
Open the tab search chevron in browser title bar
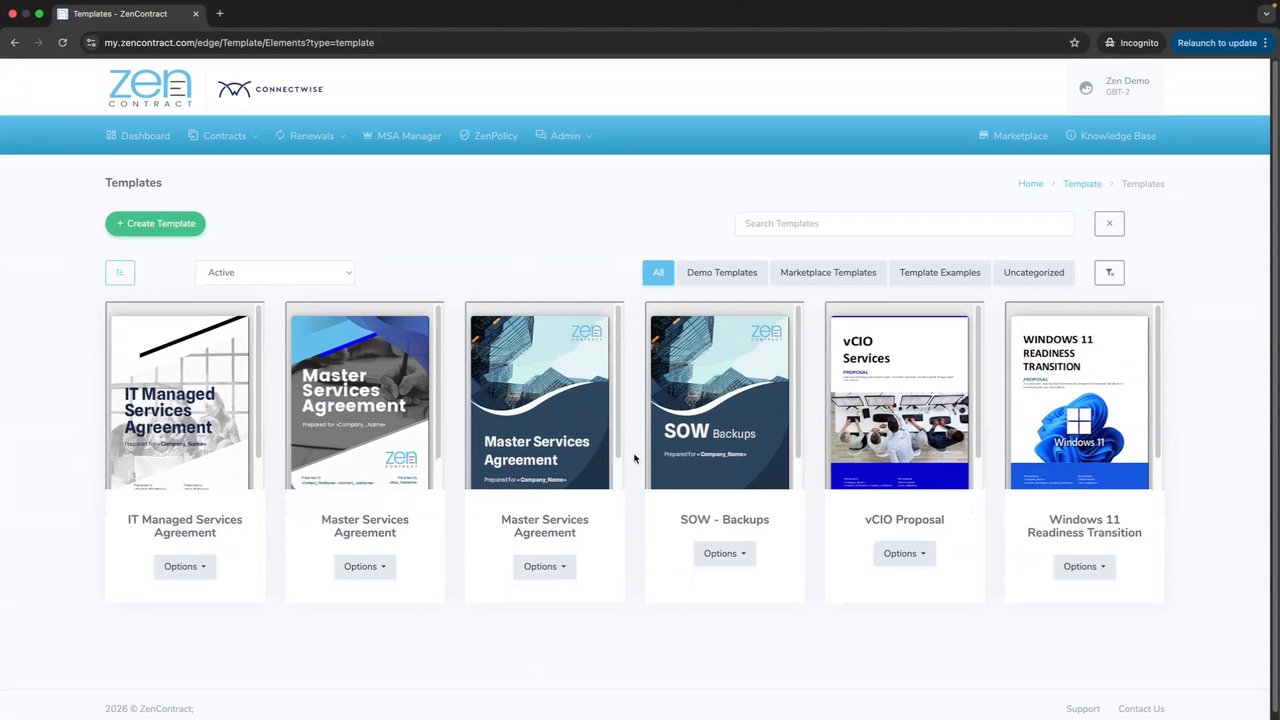pyautogui.click(x=1266, y=14)
